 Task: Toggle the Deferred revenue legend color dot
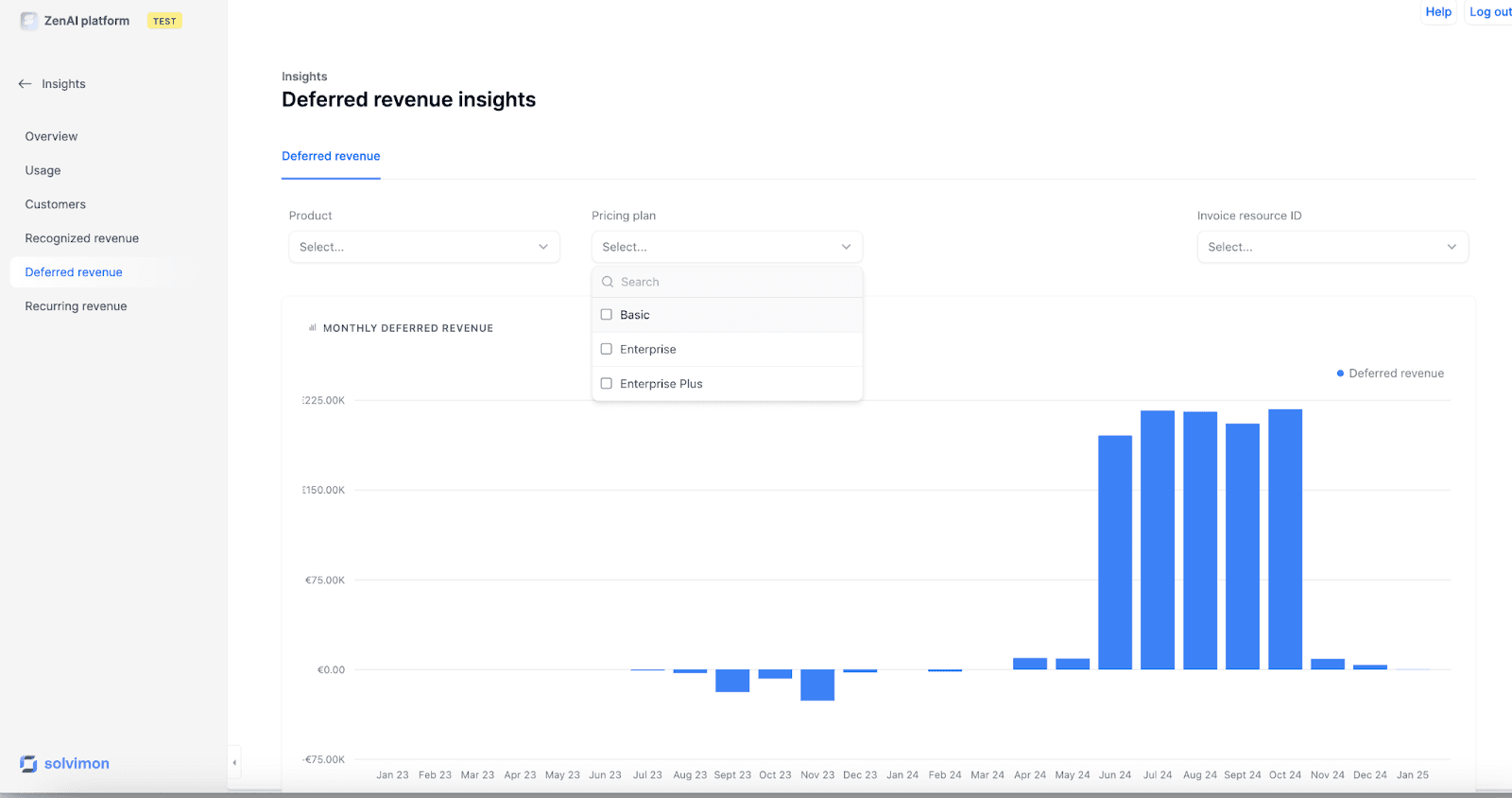pos(1340,373)
